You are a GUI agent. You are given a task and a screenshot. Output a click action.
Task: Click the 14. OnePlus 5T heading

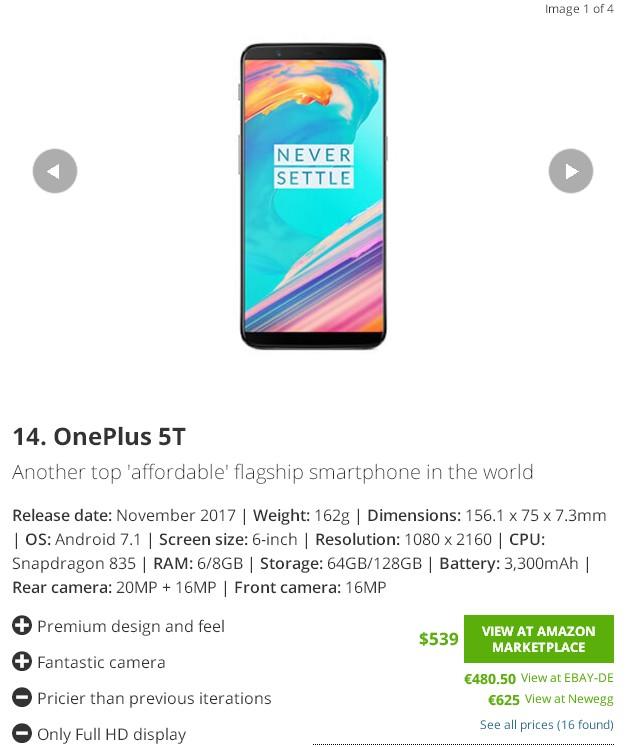[x=99, y=436]
